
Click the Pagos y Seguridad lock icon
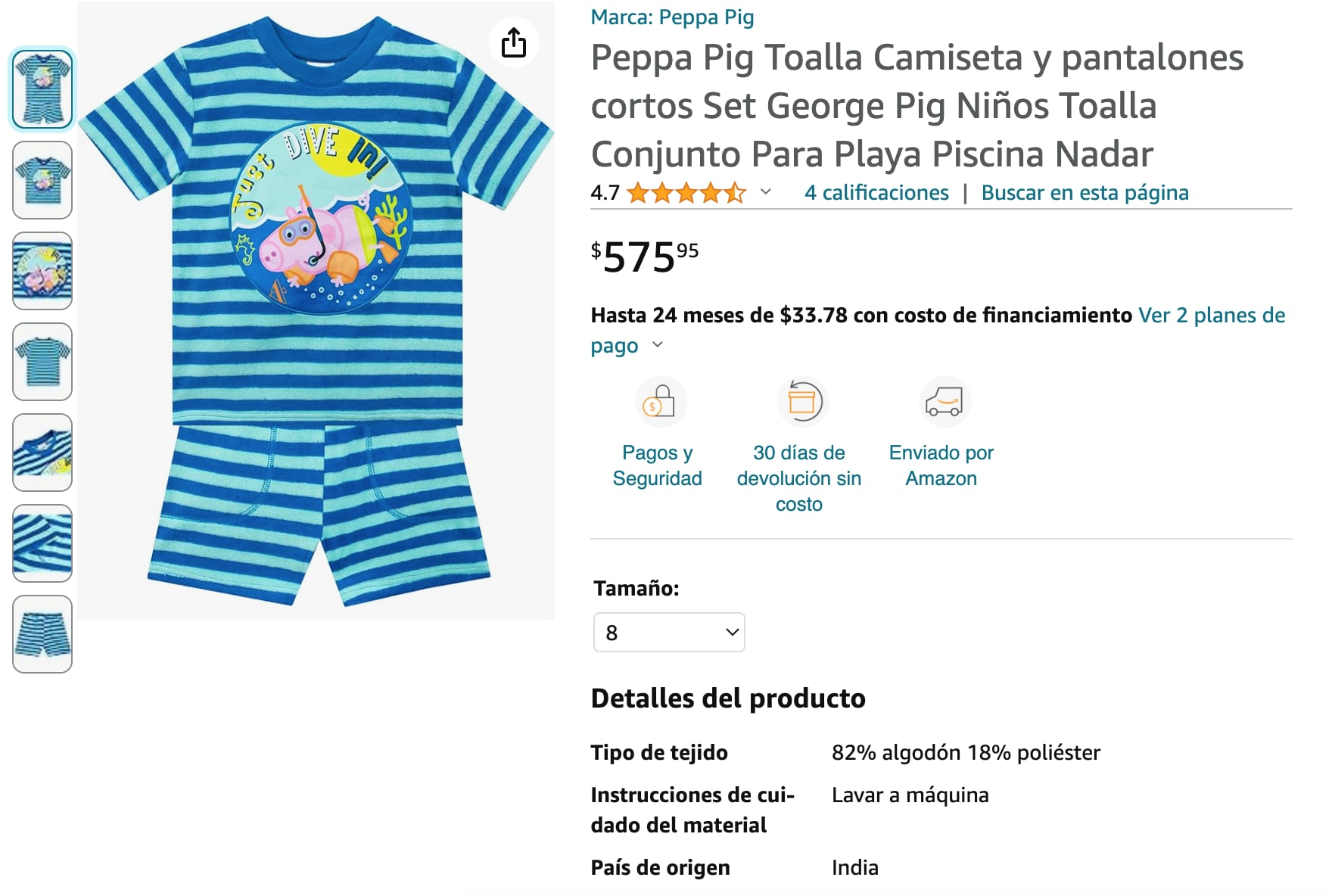tap(660, 402)
